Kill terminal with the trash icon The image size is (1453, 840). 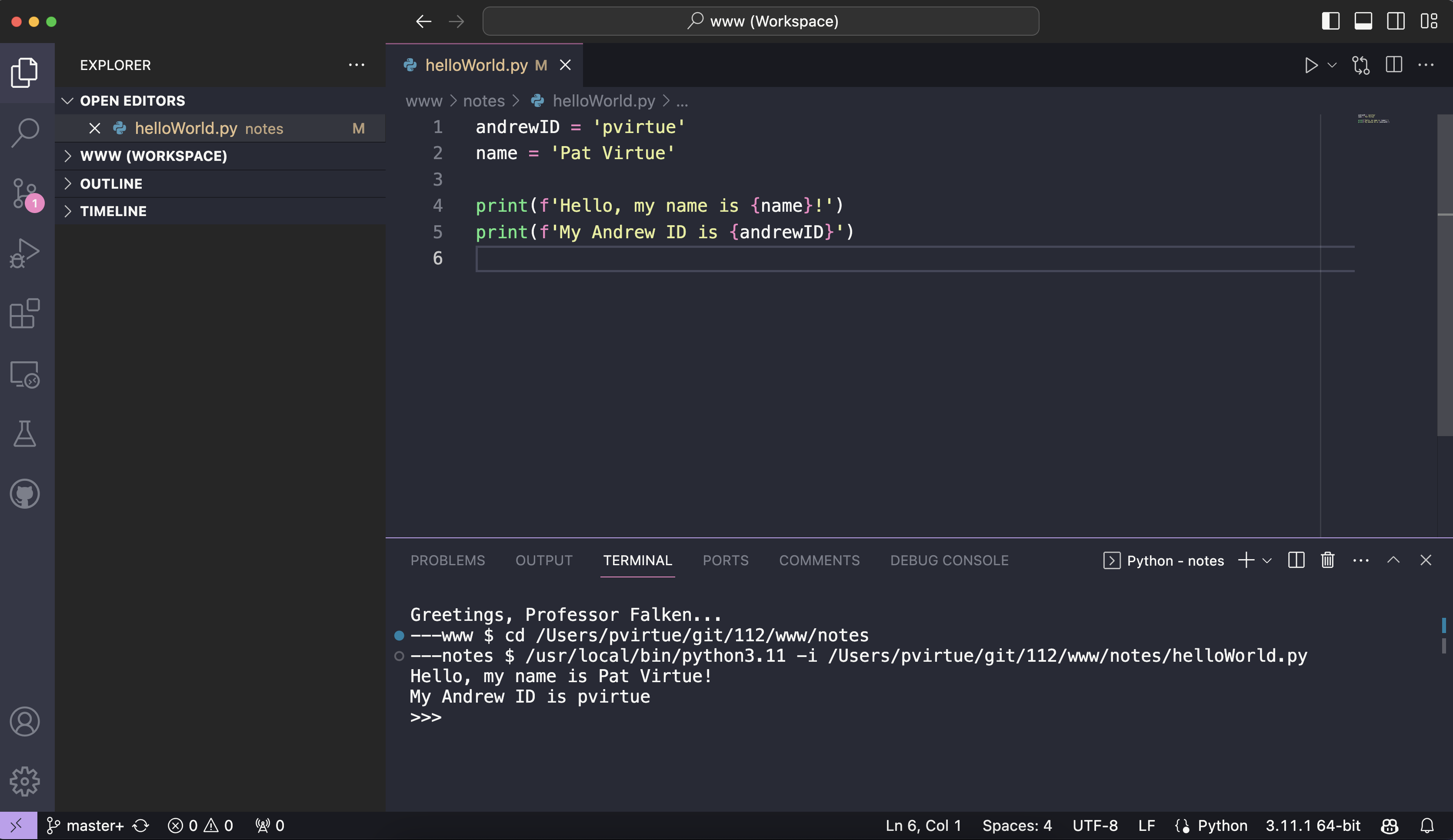pyautogui.click(x=1327, y=560)
